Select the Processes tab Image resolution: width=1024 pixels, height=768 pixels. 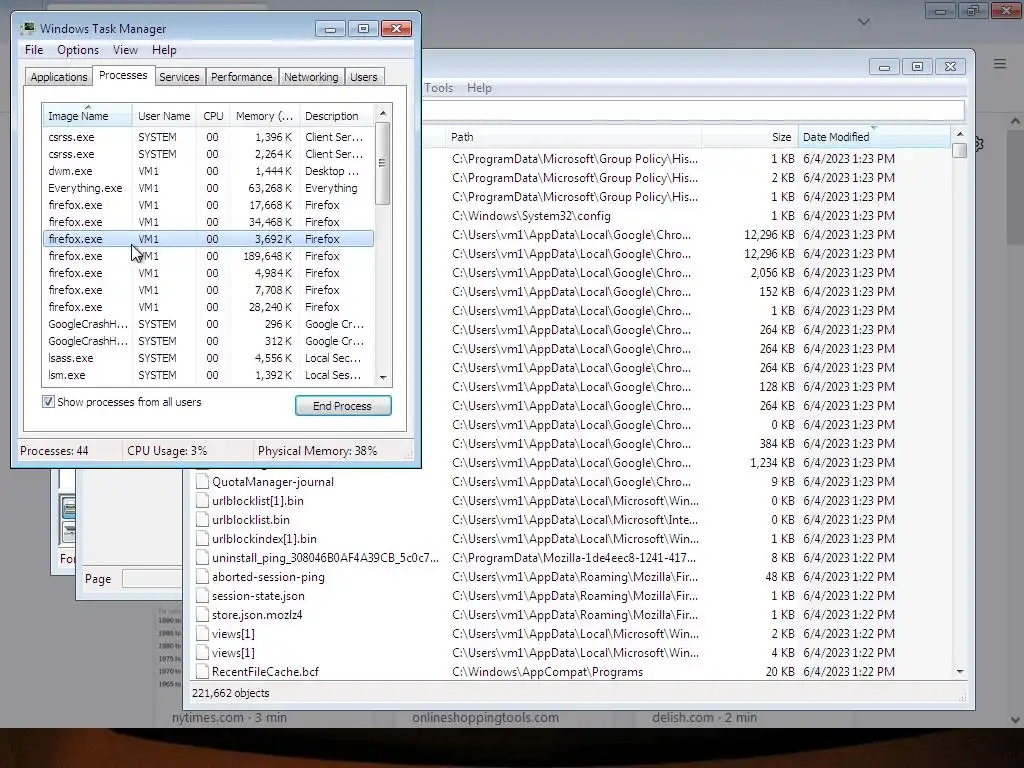point(123,75)
